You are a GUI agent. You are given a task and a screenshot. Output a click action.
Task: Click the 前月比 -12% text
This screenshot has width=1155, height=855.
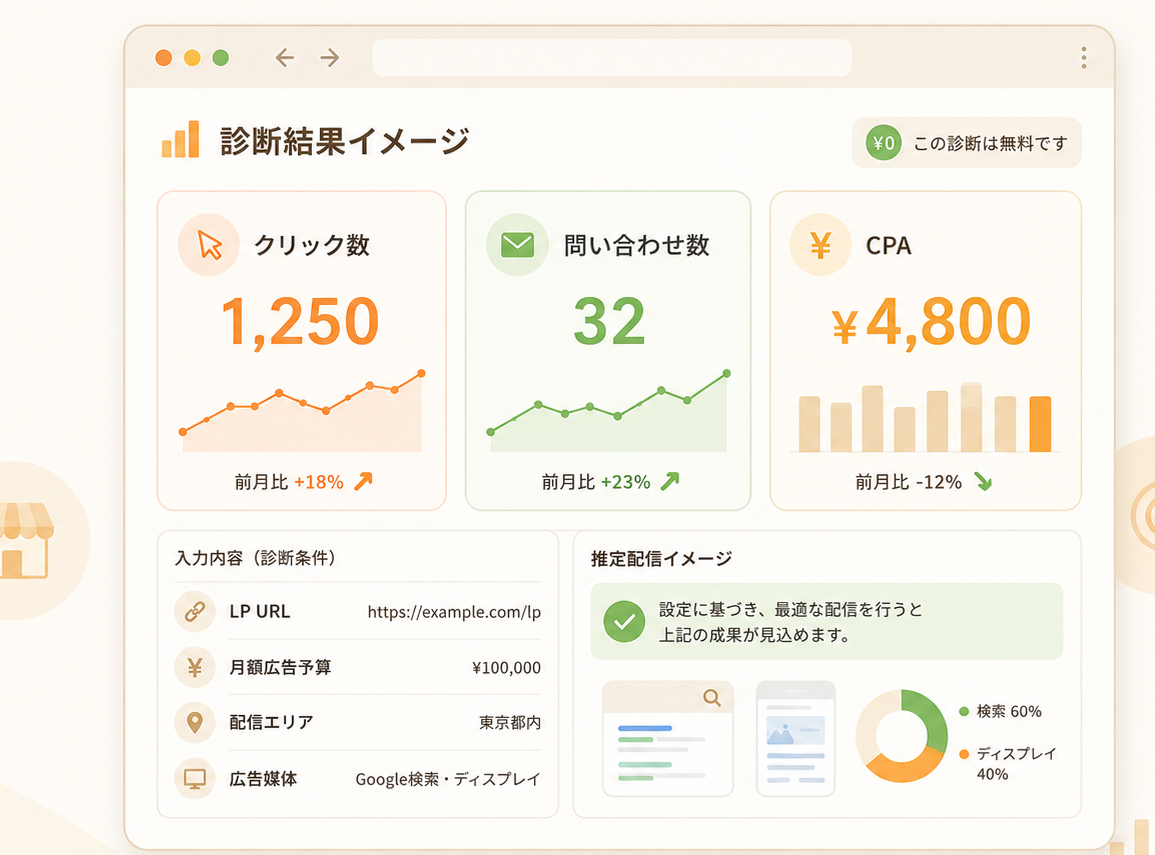(x=908, y=482)
